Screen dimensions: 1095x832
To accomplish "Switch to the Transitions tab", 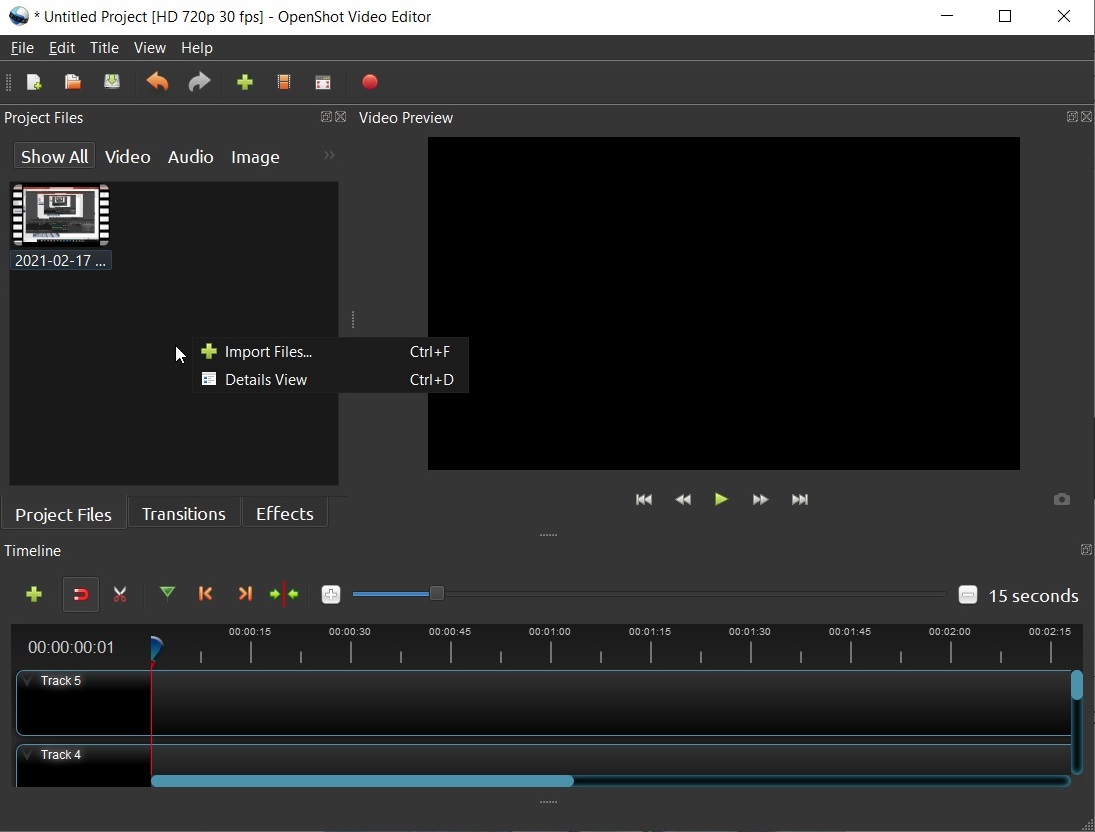I will pos(184,513).
